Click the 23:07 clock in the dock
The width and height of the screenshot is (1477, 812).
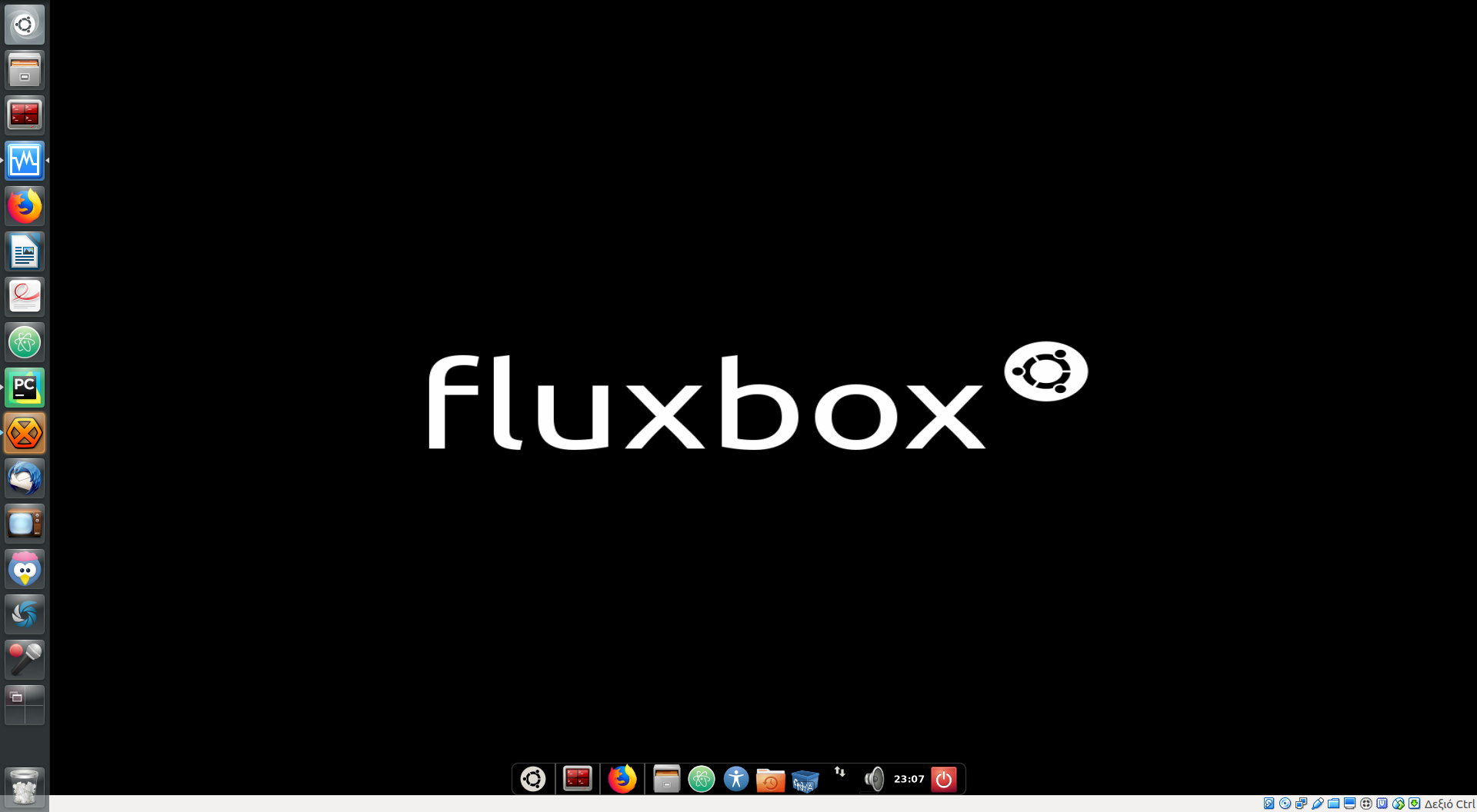pos(909,779)
